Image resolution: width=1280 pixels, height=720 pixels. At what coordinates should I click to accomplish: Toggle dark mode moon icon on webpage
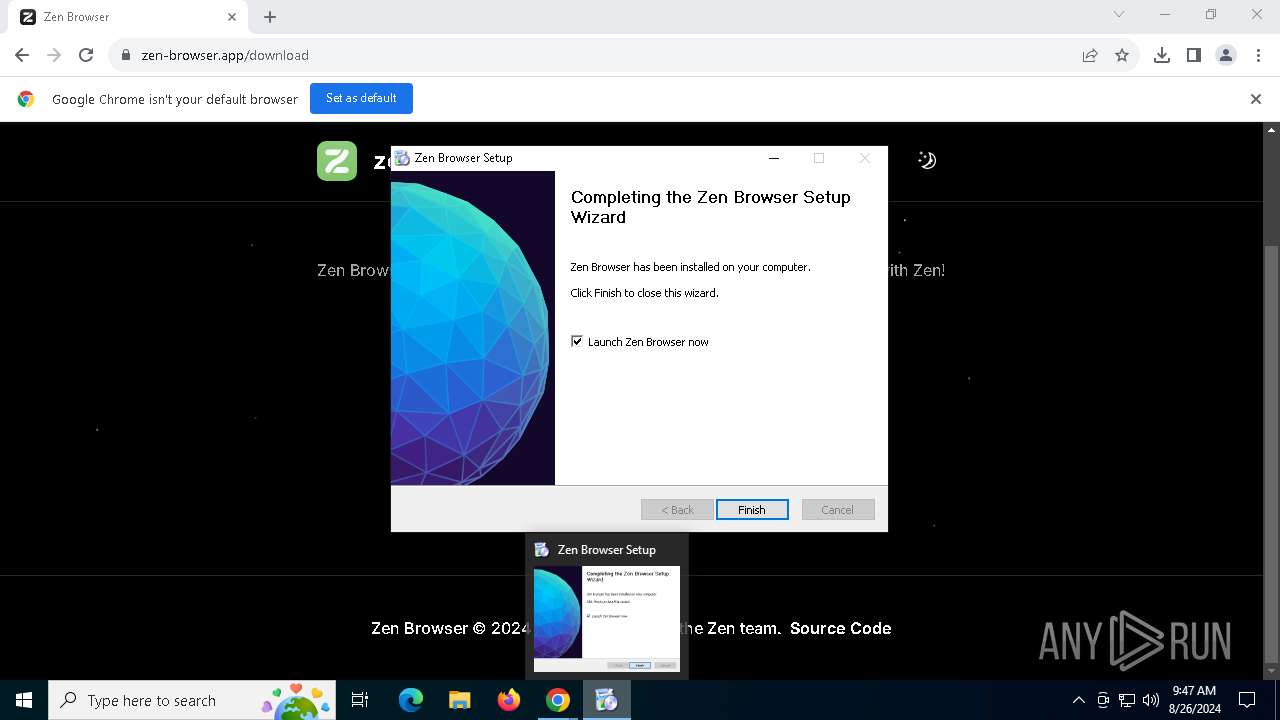pos(927,160)
